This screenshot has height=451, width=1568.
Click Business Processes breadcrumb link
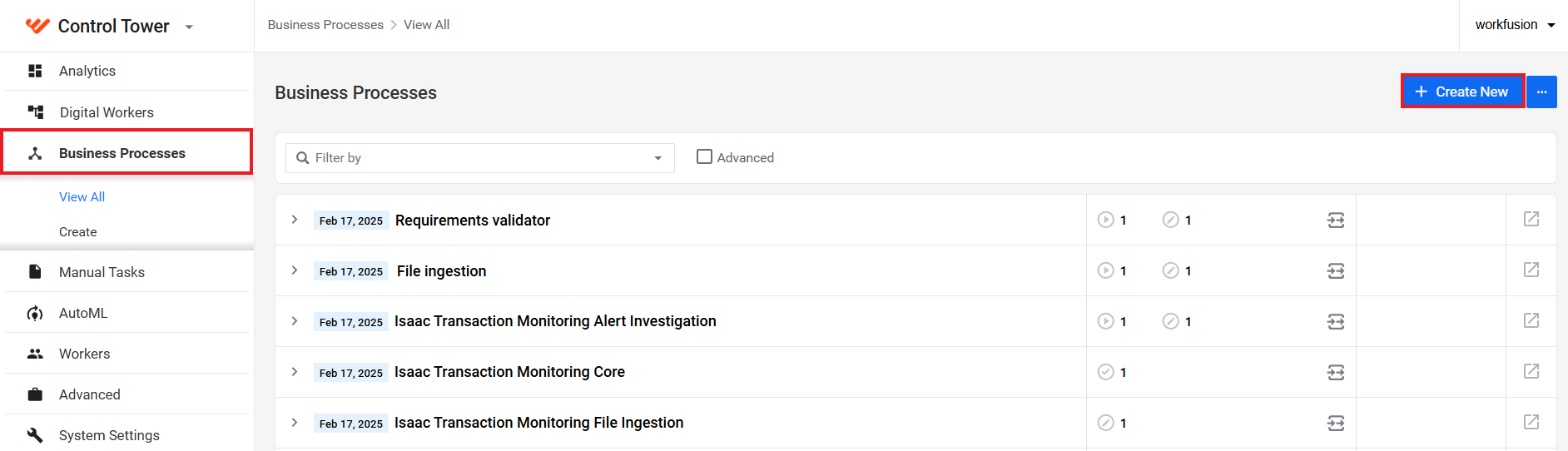click(325, 25)
